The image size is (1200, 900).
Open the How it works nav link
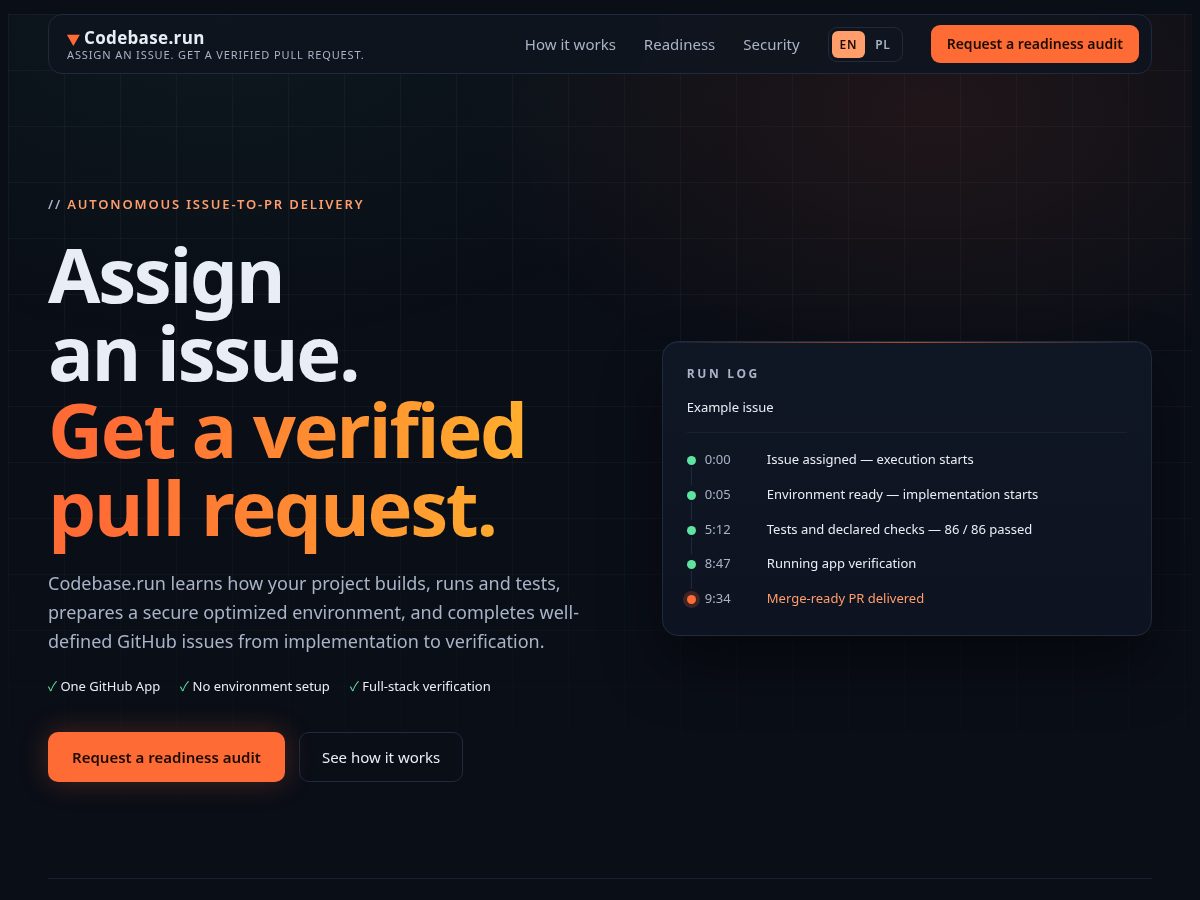(570, 45)
